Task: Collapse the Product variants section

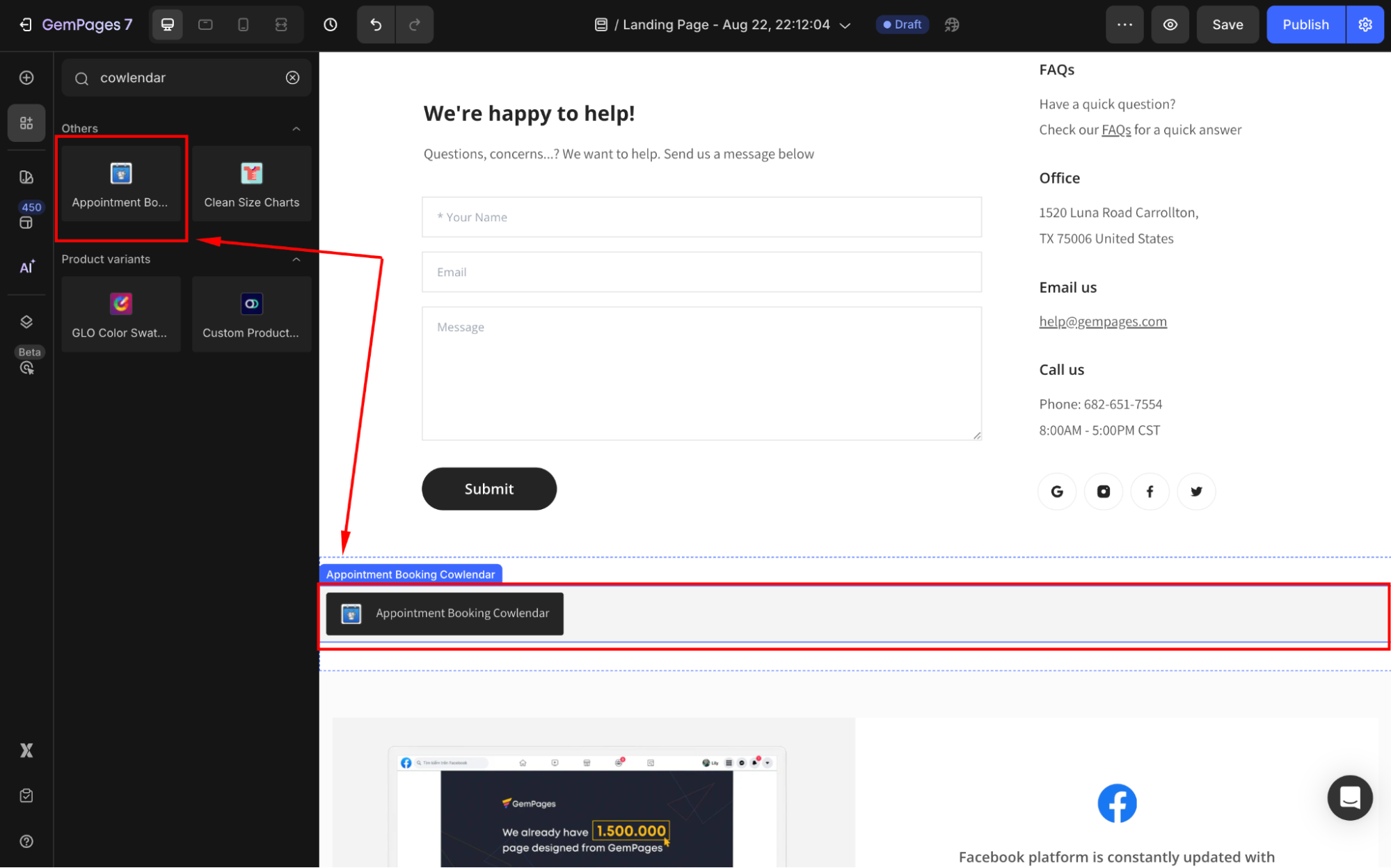Action: pyautogui.click(x=296, y=259)
